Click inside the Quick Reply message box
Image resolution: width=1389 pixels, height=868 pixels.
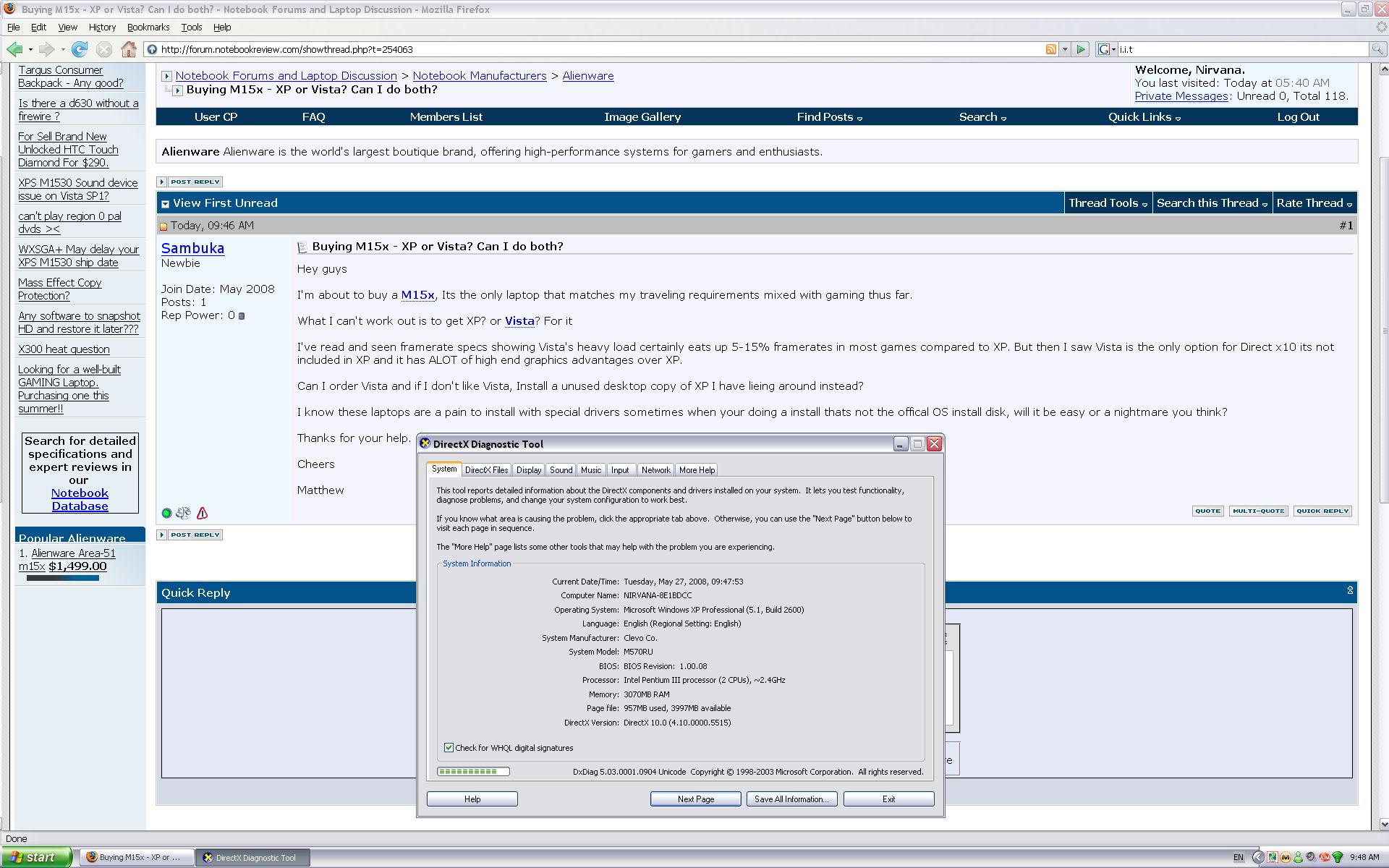289,693
